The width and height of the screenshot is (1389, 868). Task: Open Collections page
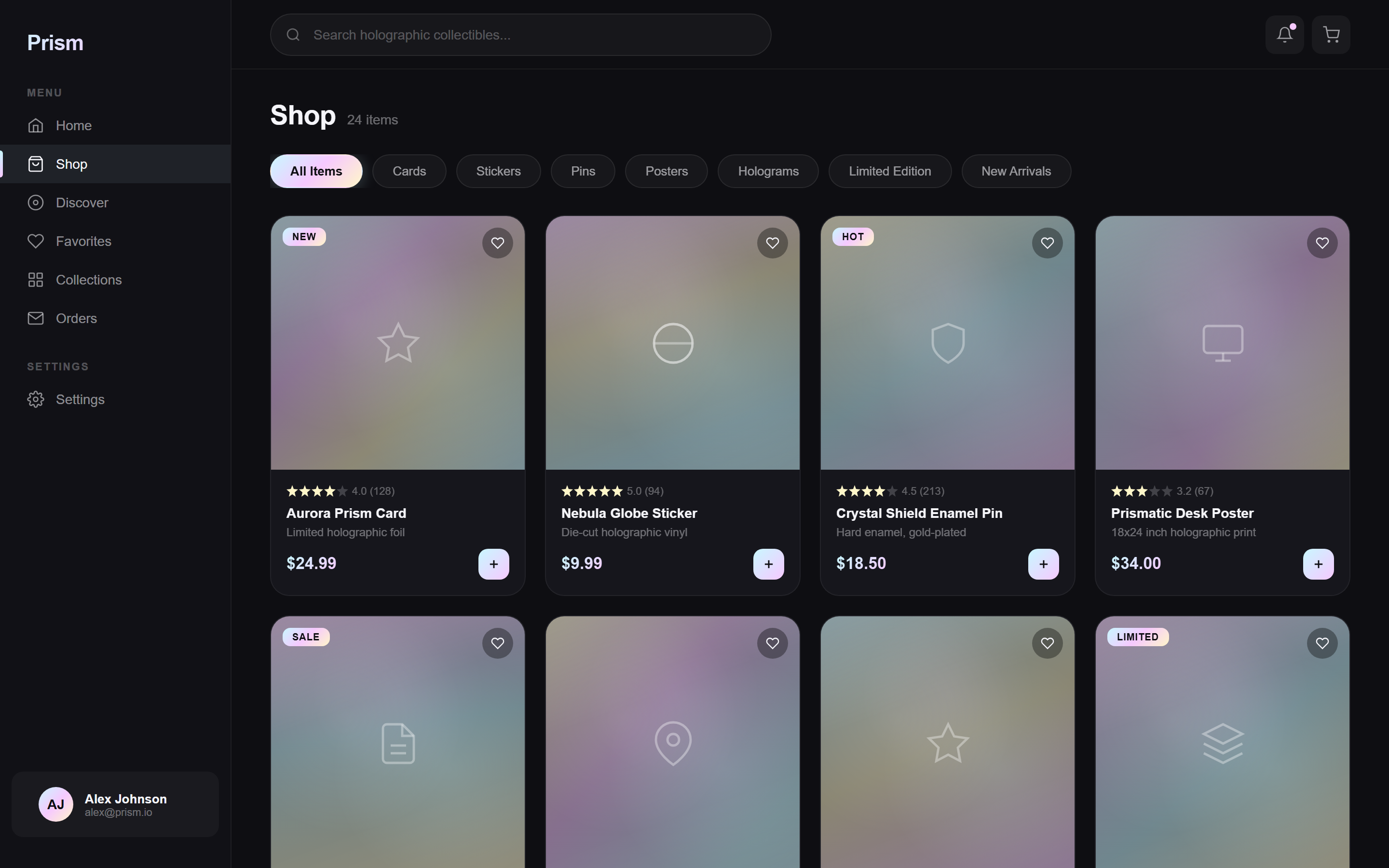(x=115, y=280)
